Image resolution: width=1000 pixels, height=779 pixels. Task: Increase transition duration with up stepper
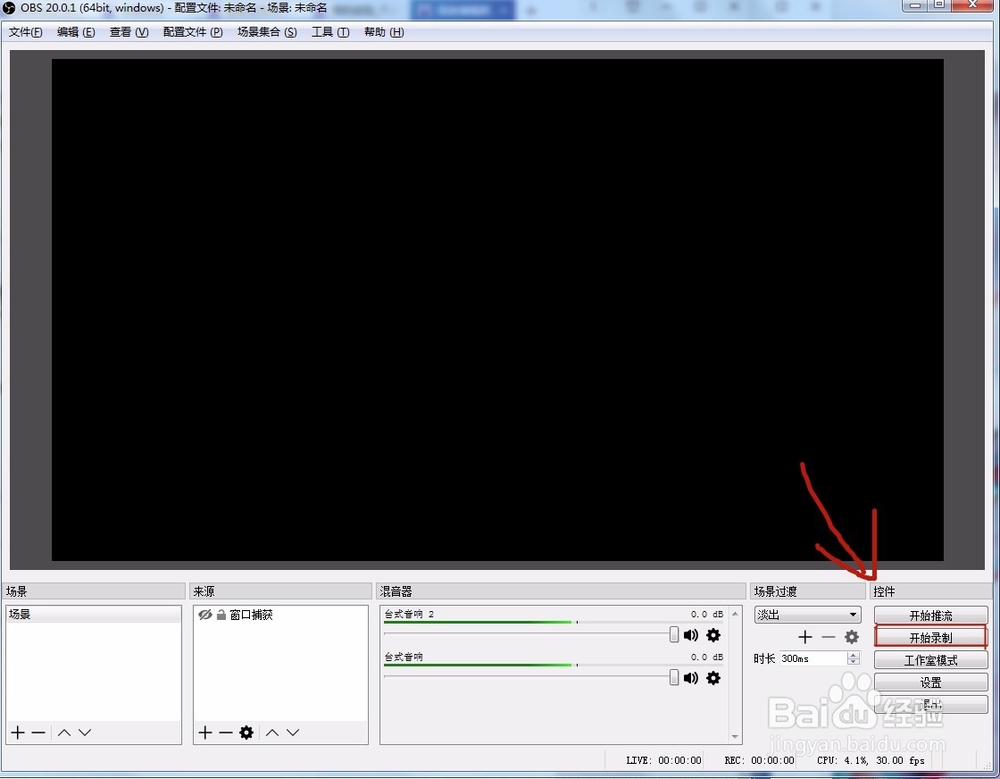coord(853,655)
